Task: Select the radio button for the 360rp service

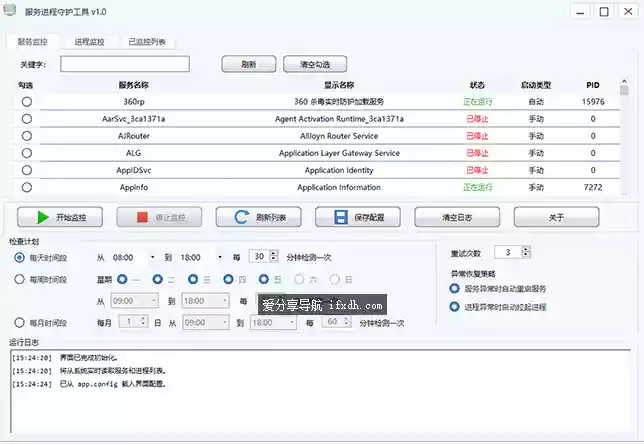Action: pos(27,101)
